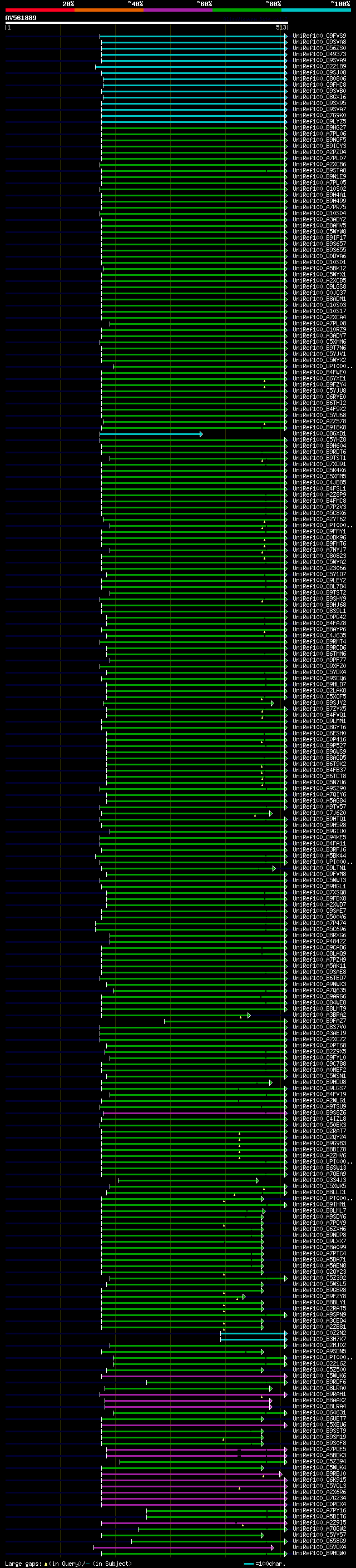The width and height of the screenshot is (356, 1568).
Task: Click the purple bar for UniRef100_C5WUK6
Action: click(194, 1376)
